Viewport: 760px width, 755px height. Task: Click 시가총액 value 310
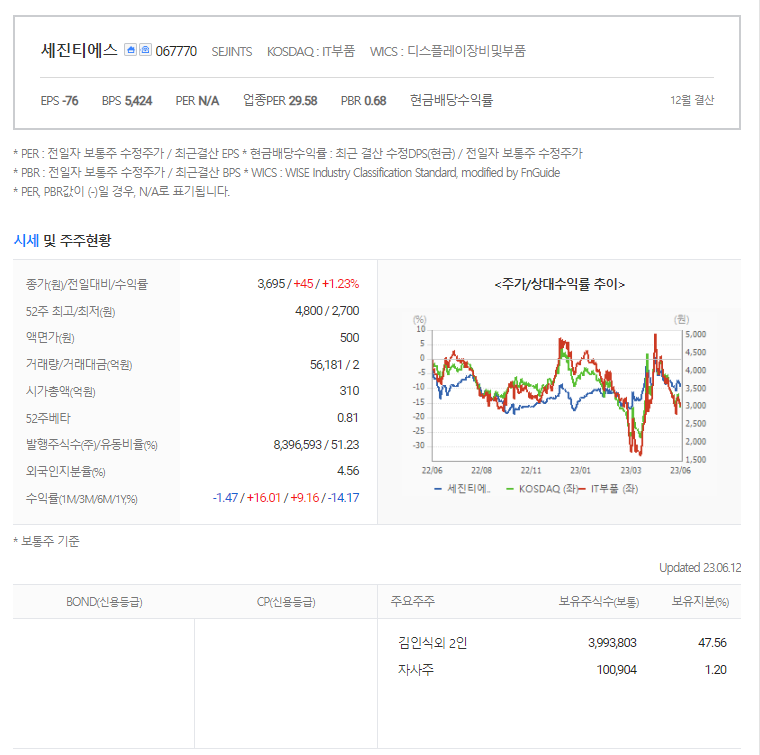click(x=349, y=391)
